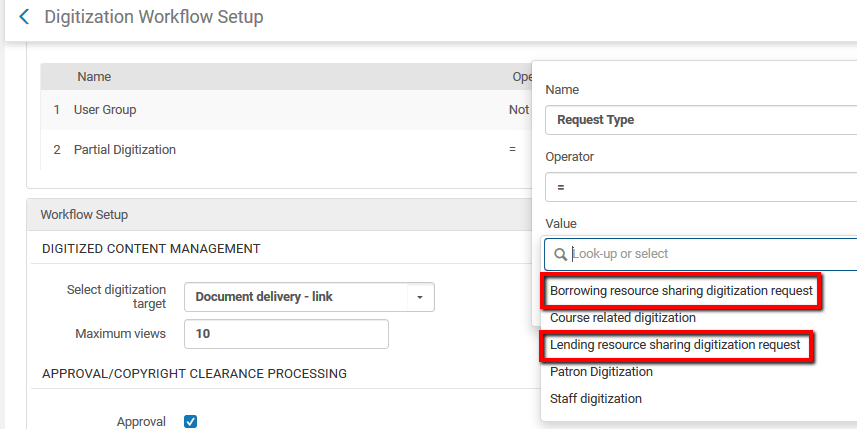Click the Workflow Setup section header
Screen dimensions: 857x429
pyautogui.click(x=84, y=215)
